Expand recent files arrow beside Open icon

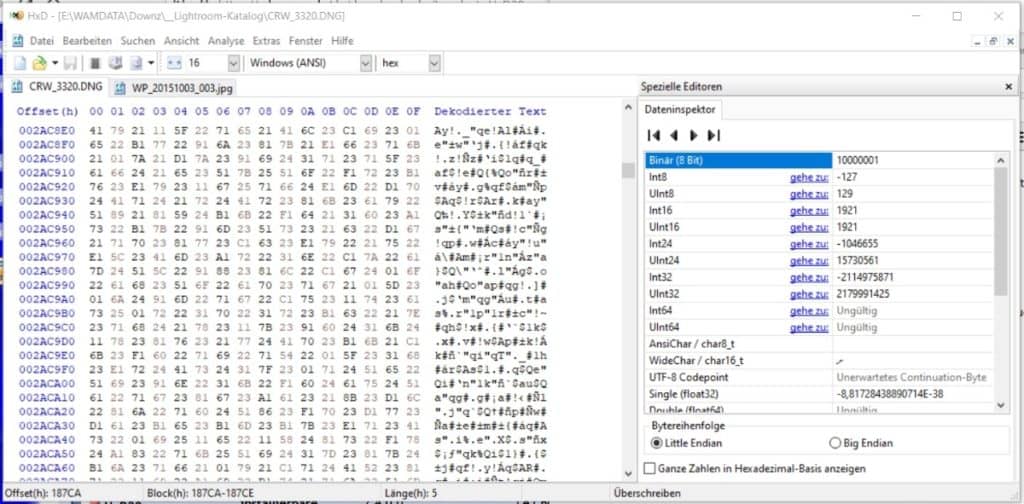(55, 63)
